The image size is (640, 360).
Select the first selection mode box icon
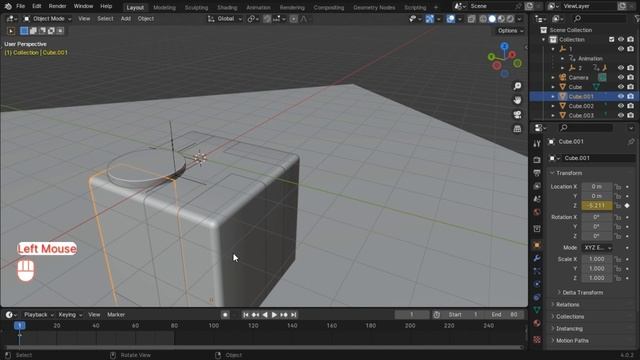coord(24,31)
